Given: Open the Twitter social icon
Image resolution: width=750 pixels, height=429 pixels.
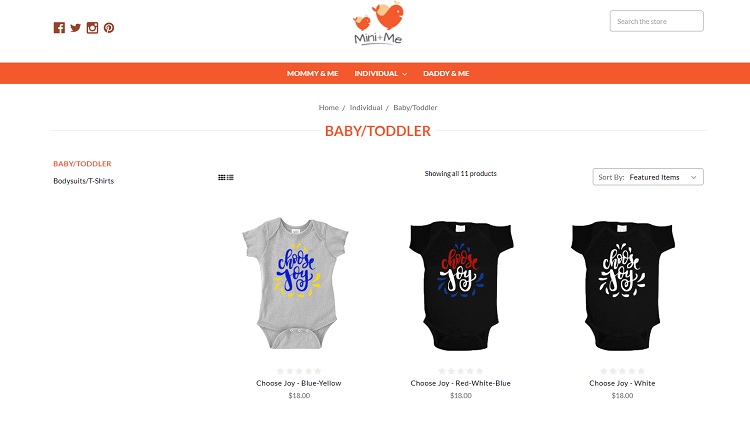Looking at the screenshot, I should click(x=76, y=28).
